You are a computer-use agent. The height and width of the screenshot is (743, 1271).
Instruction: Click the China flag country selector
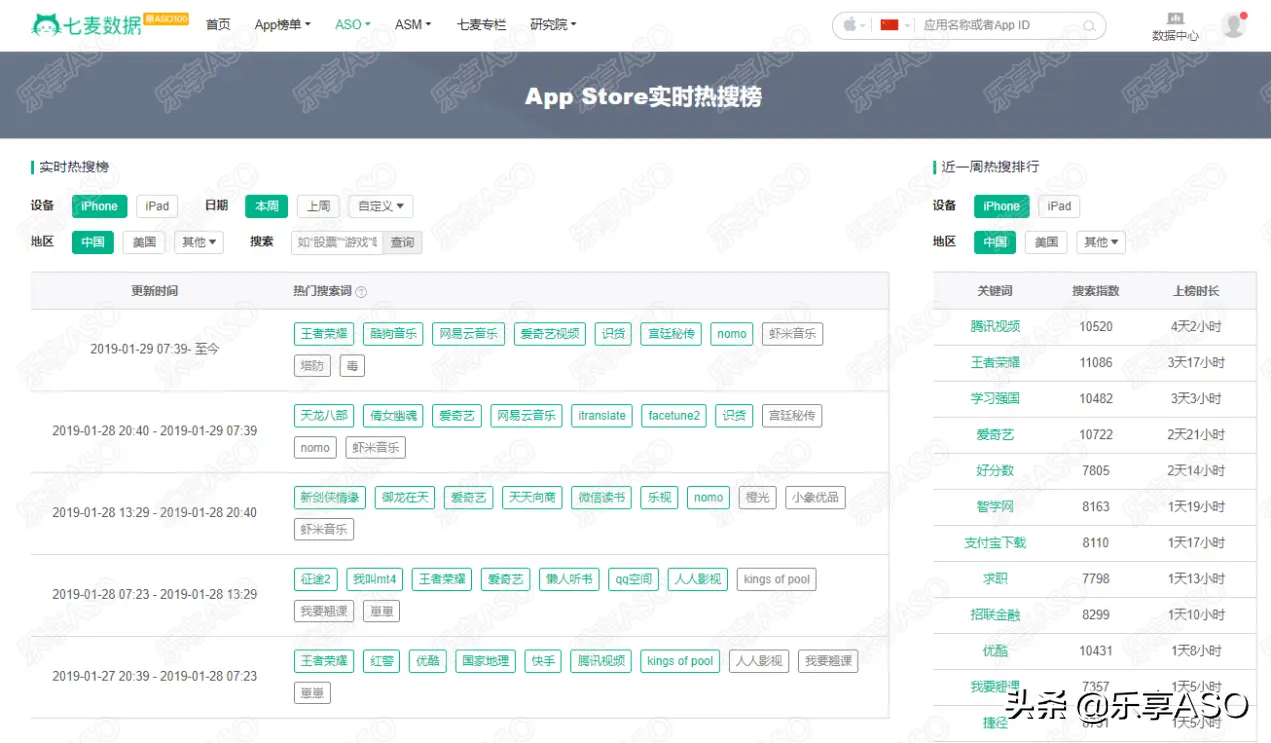(889, 25)
